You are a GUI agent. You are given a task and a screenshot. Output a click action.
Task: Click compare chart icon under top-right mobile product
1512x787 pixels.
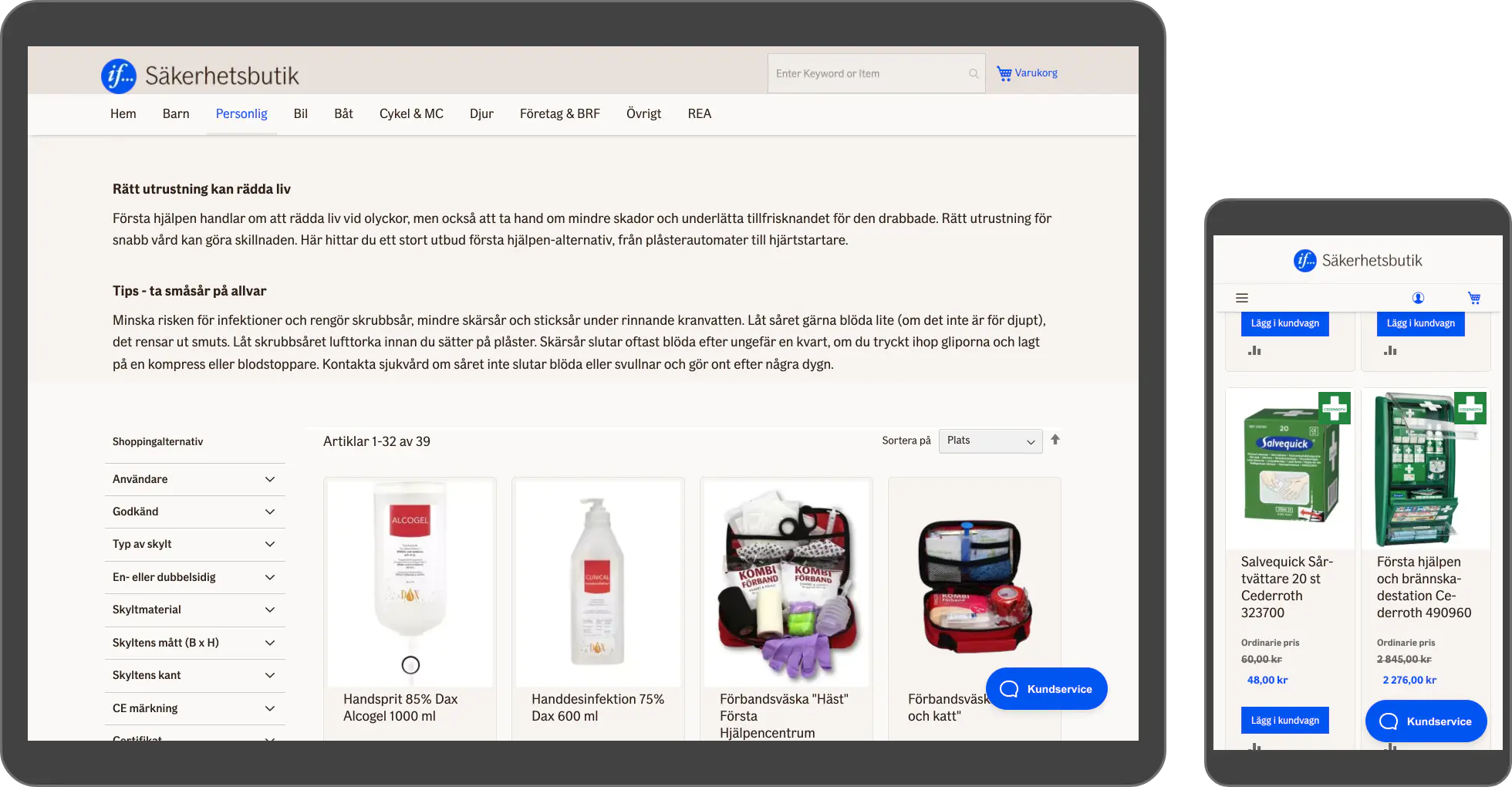[1391, 350]
